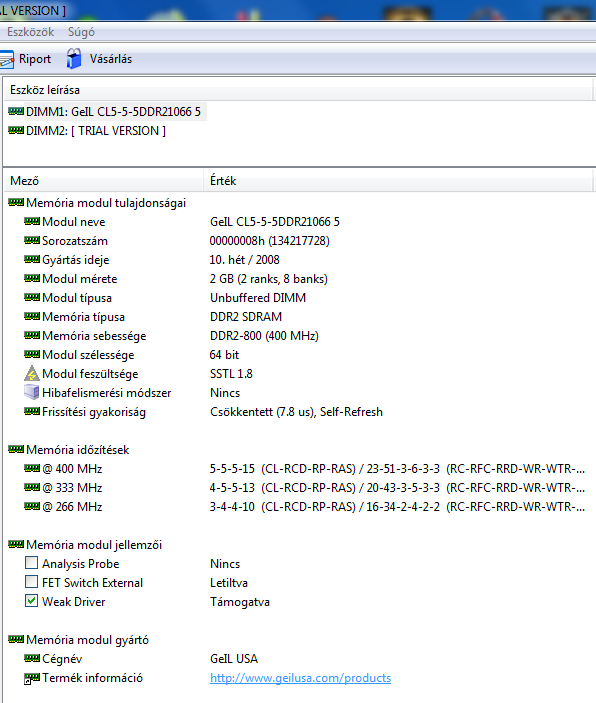
Task: Select the Memória modul gyártó group
Action: (x=87, y=640)
